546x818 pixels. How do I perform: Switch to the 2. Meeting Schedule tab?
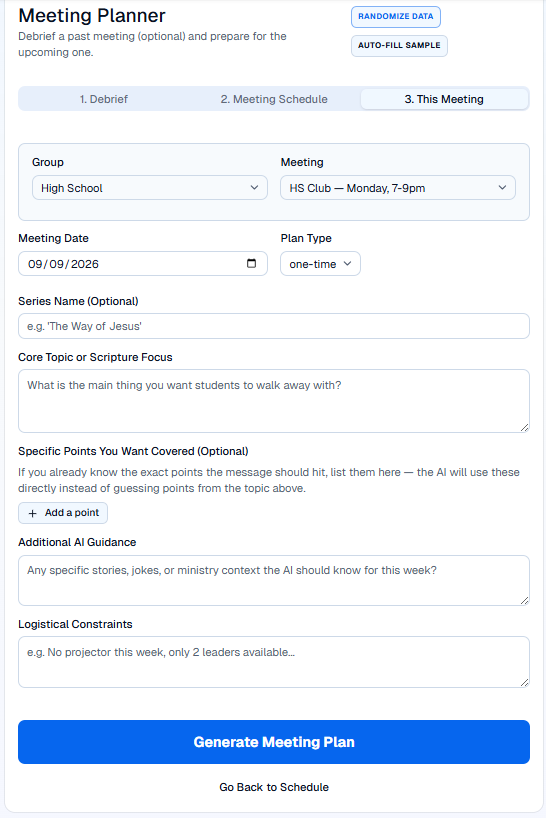tap(274, 99)
